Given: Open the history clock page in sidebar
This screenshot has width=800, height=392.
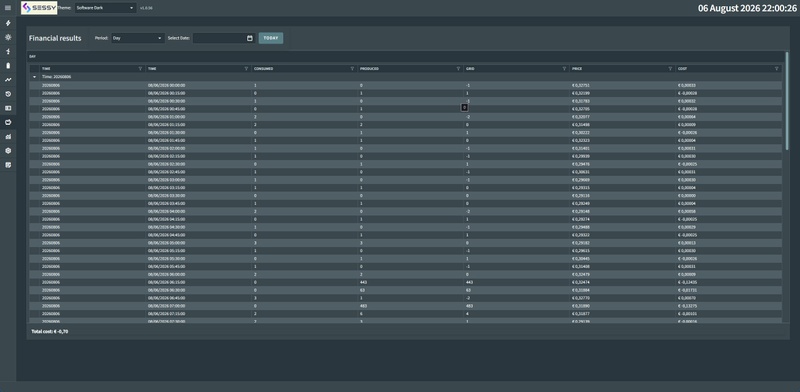Looking at the screenshot, I should coord(8,94).
